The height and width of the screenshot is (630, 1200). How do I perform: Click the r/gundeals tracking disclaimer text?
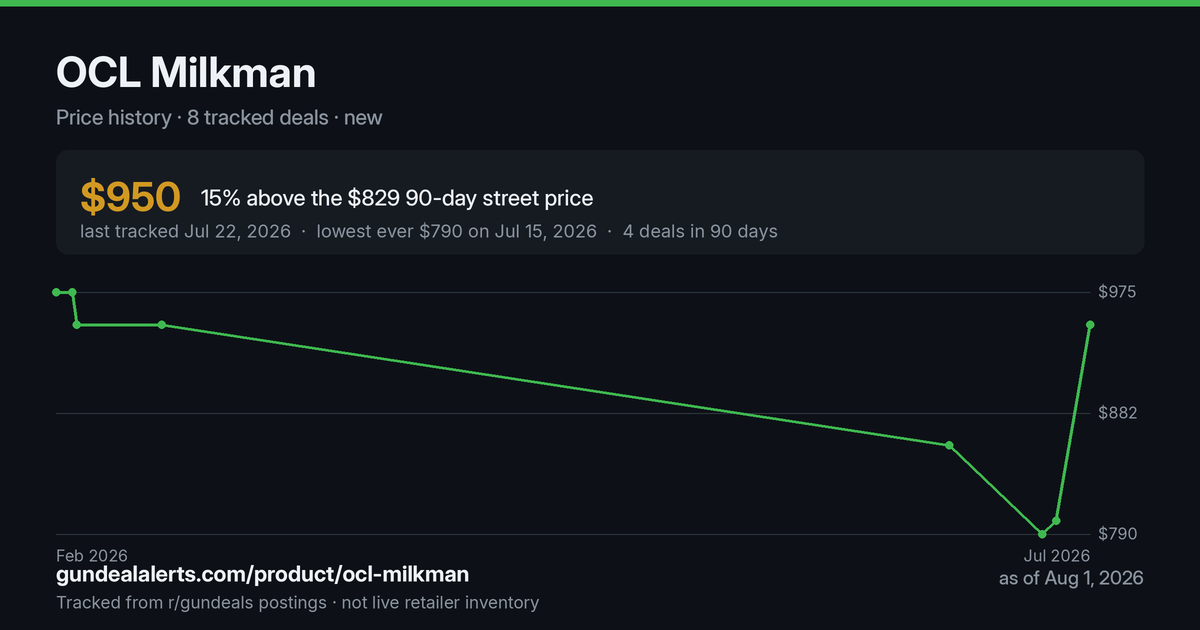coord(298,603)
